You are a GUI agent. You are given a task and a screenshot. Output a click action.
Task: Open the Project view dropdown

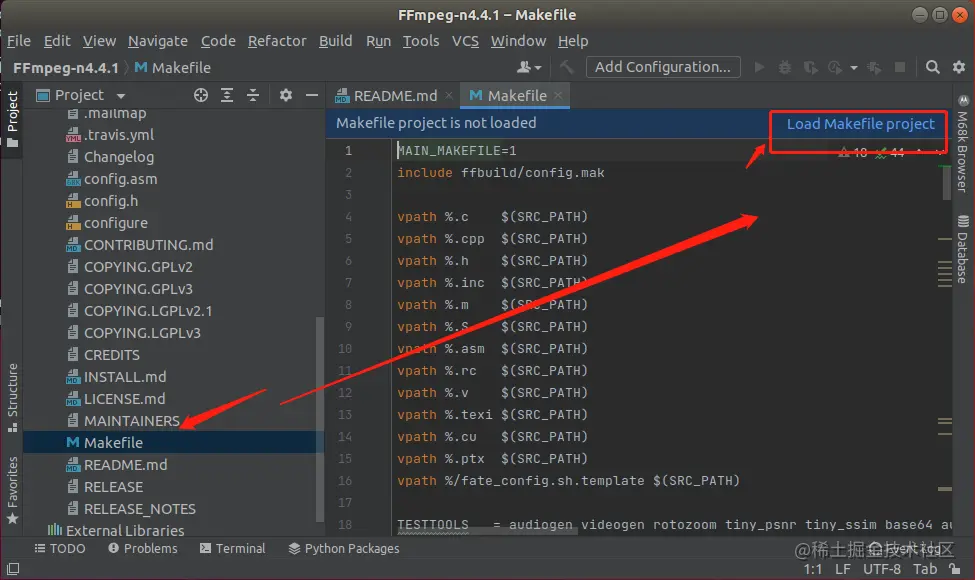pos(121,96)
